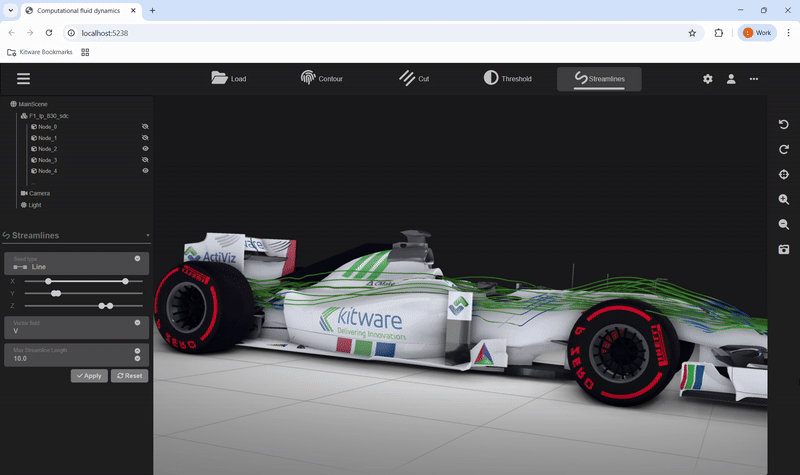Open the Vector field dropdown

pos(76,327)
